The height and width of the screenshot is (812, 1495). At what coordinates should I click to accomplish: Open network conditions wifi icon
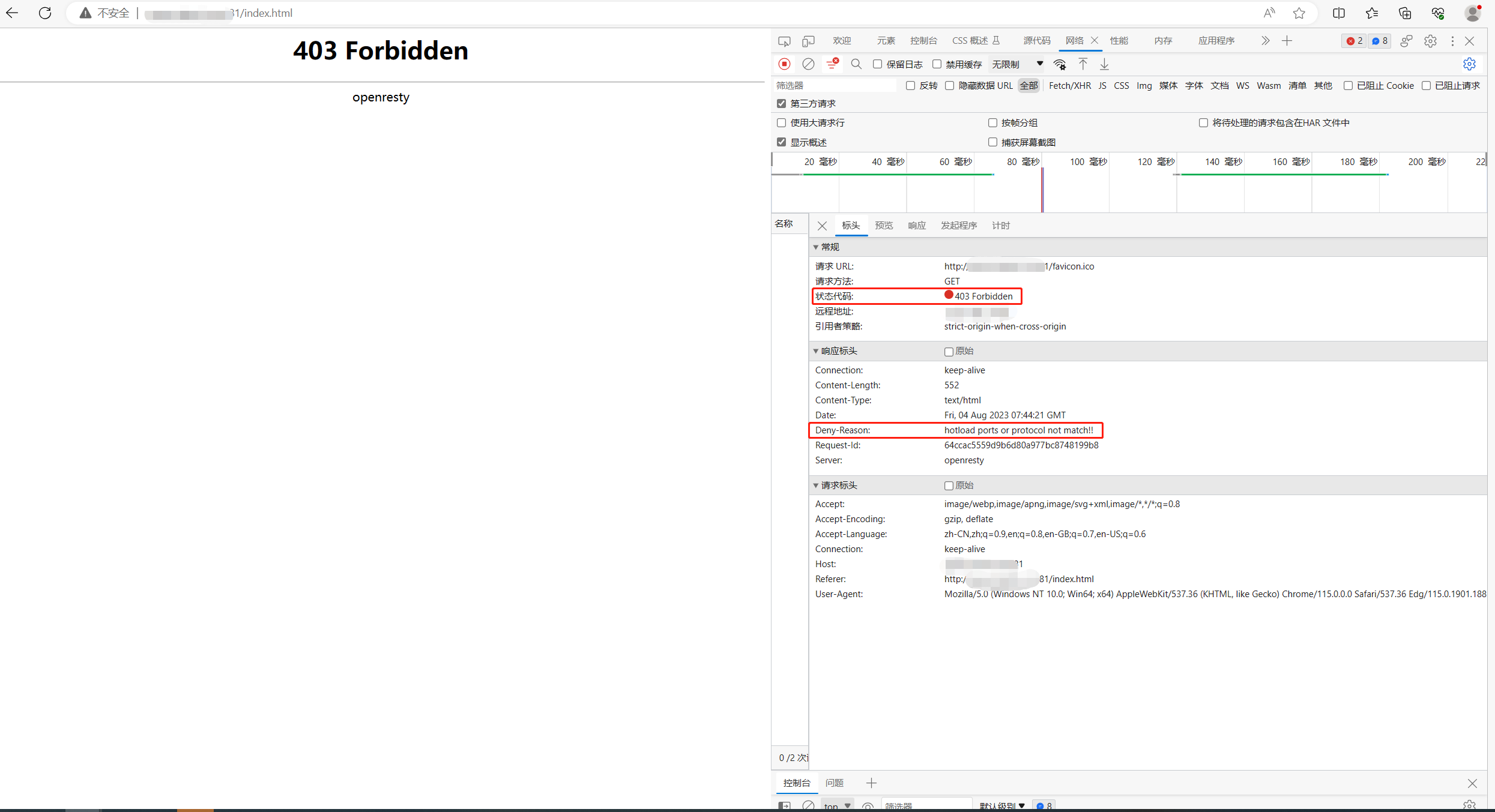[1060, 64]
